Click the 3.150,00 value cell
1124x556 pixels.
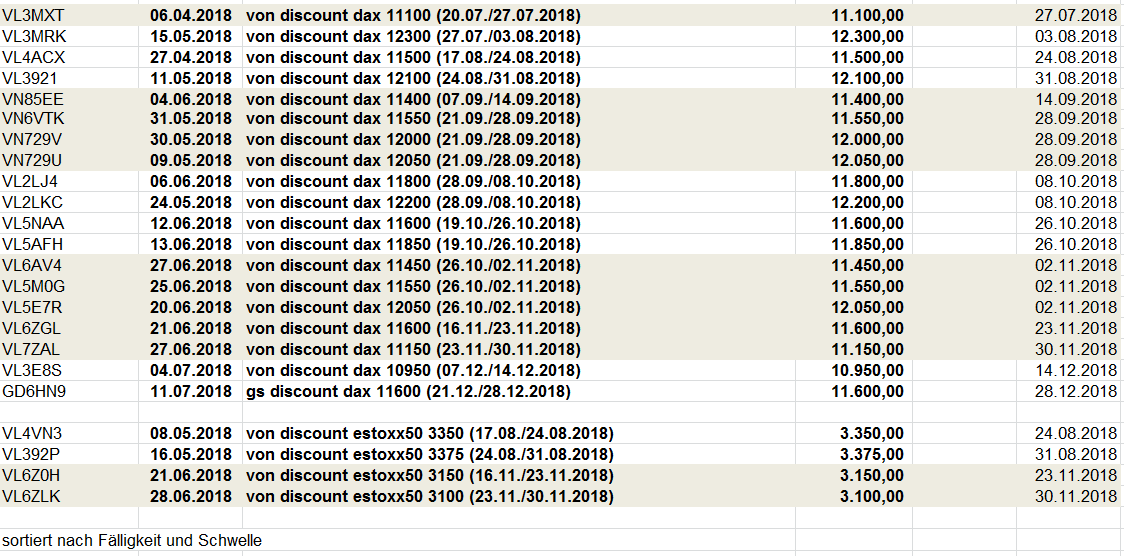[x=871, y=475]
